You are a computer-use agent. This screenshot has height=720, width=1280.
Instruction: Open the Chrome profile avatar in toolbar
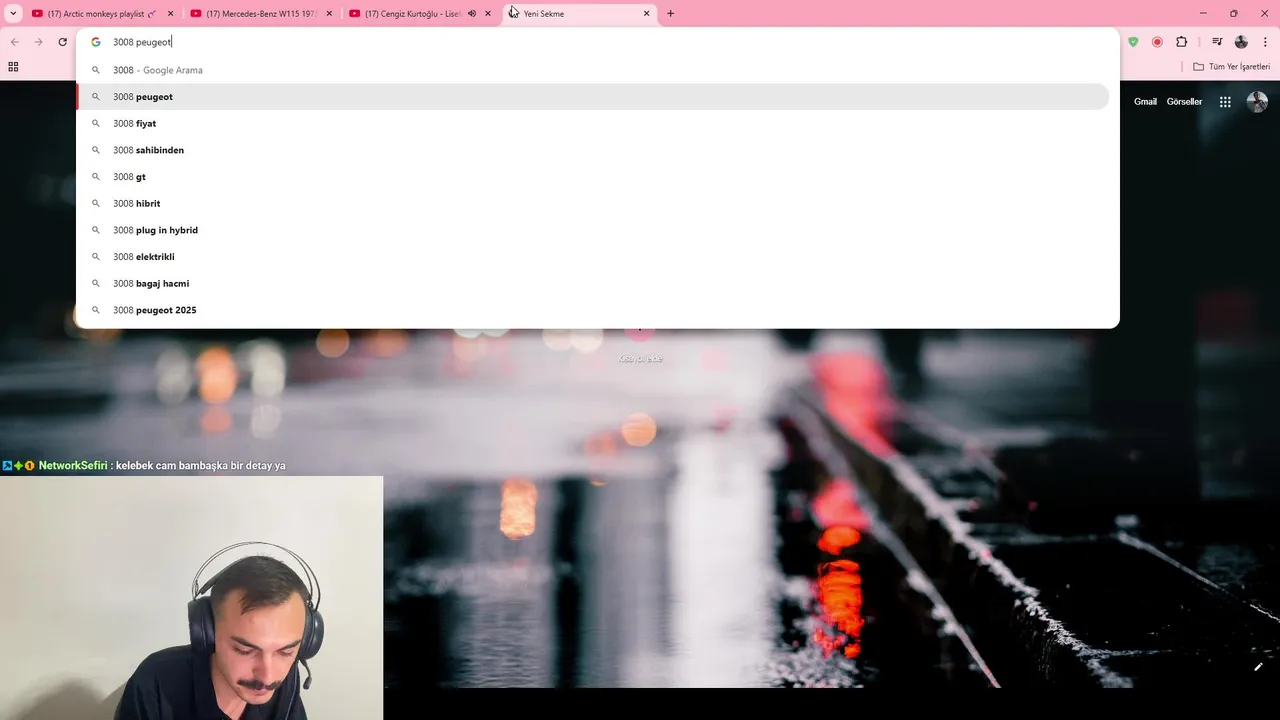[x=1241, y=42]
